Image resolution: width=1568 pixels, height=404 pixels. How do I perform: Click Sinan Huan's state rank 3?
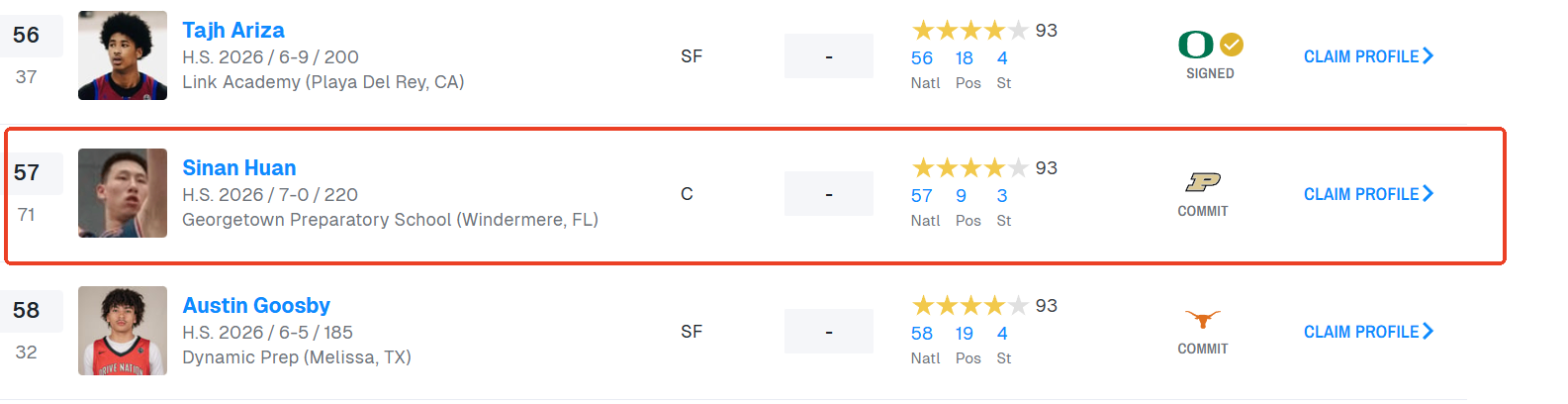[1002, 196]
